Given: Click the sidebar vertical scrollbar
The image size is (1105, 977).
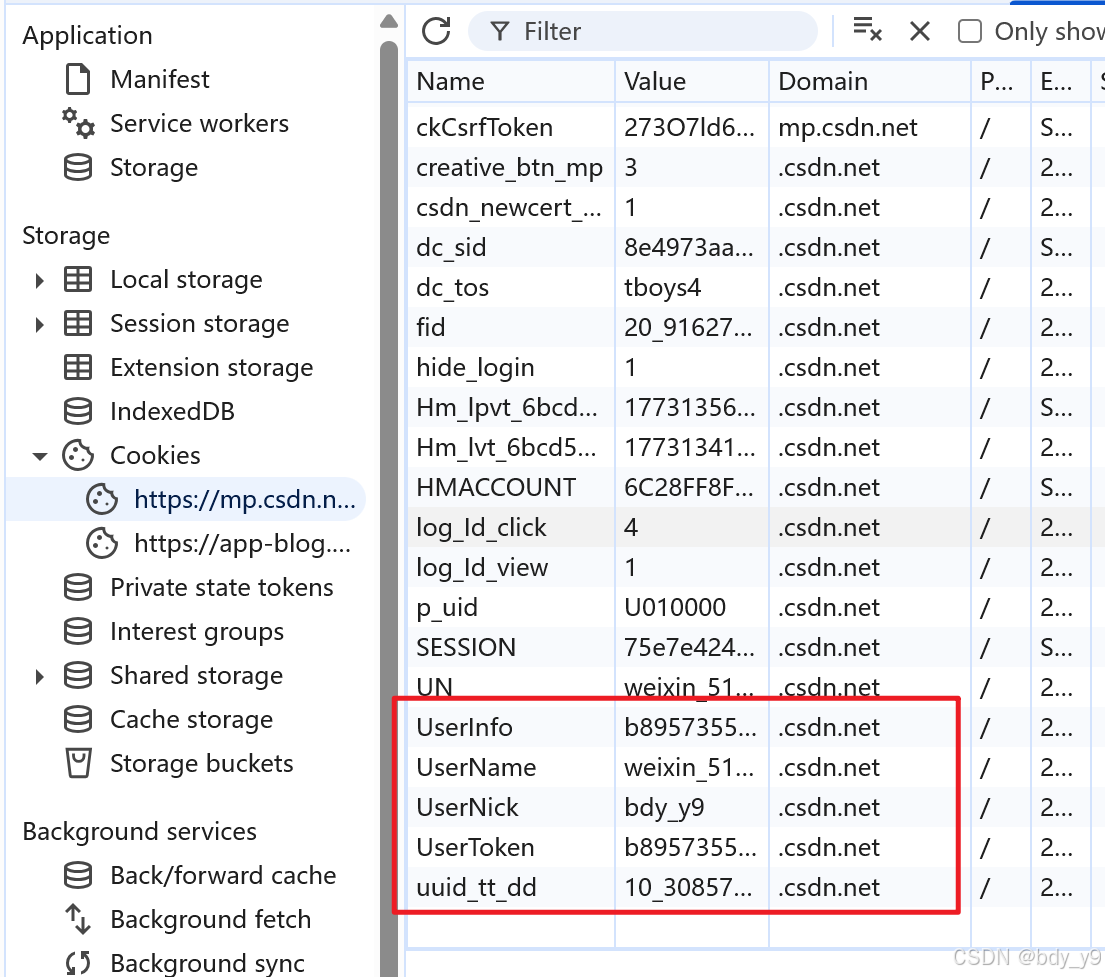Looking at the screenshot, I should [389, 508].
